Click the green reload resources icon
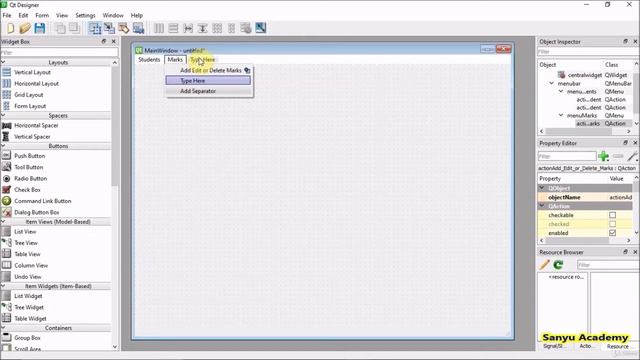The height and width of the screenshot is (360, 640). (558, 265)
